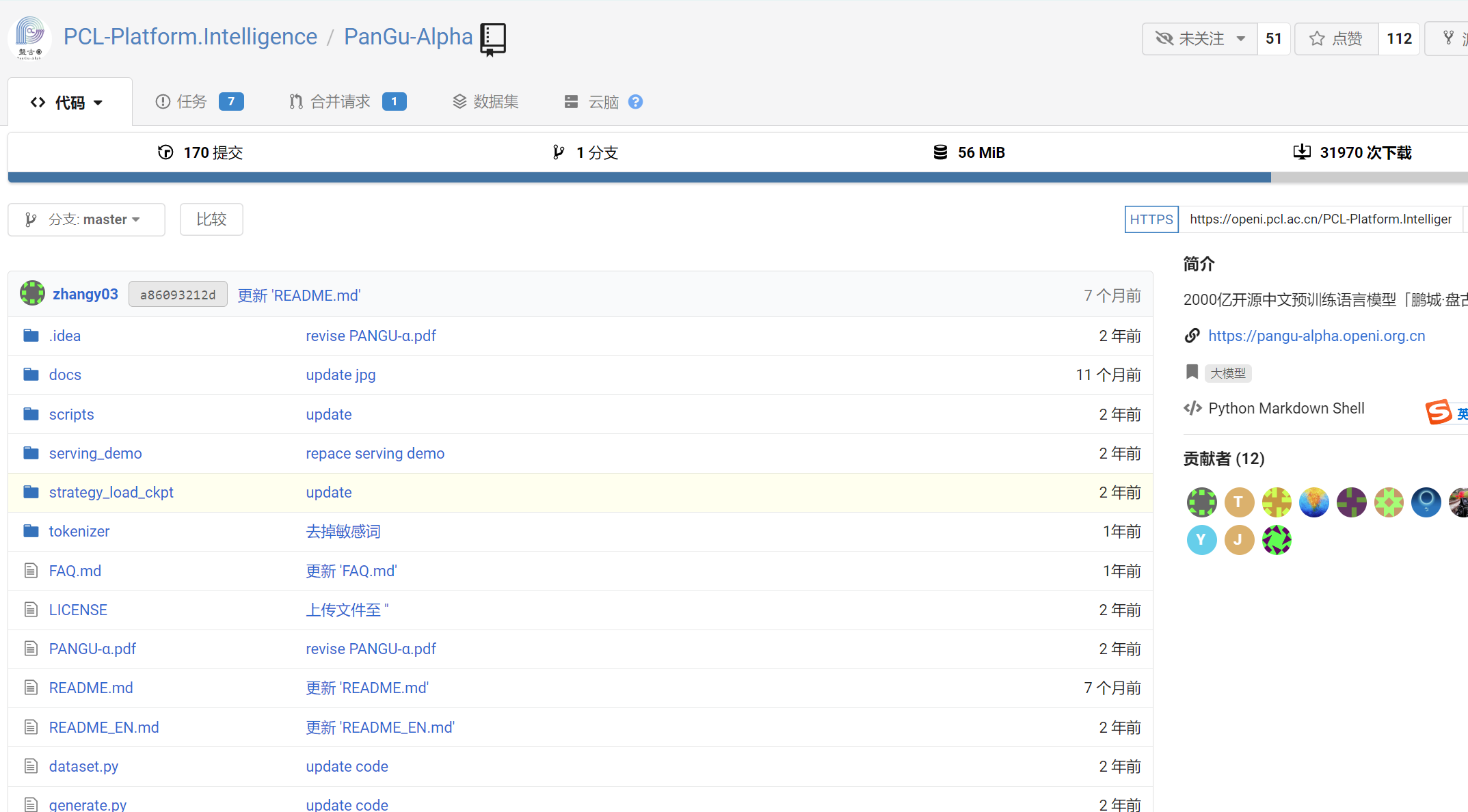Open the latest commit 更新 'README.md' link in header row

click(x=299, y=295)
